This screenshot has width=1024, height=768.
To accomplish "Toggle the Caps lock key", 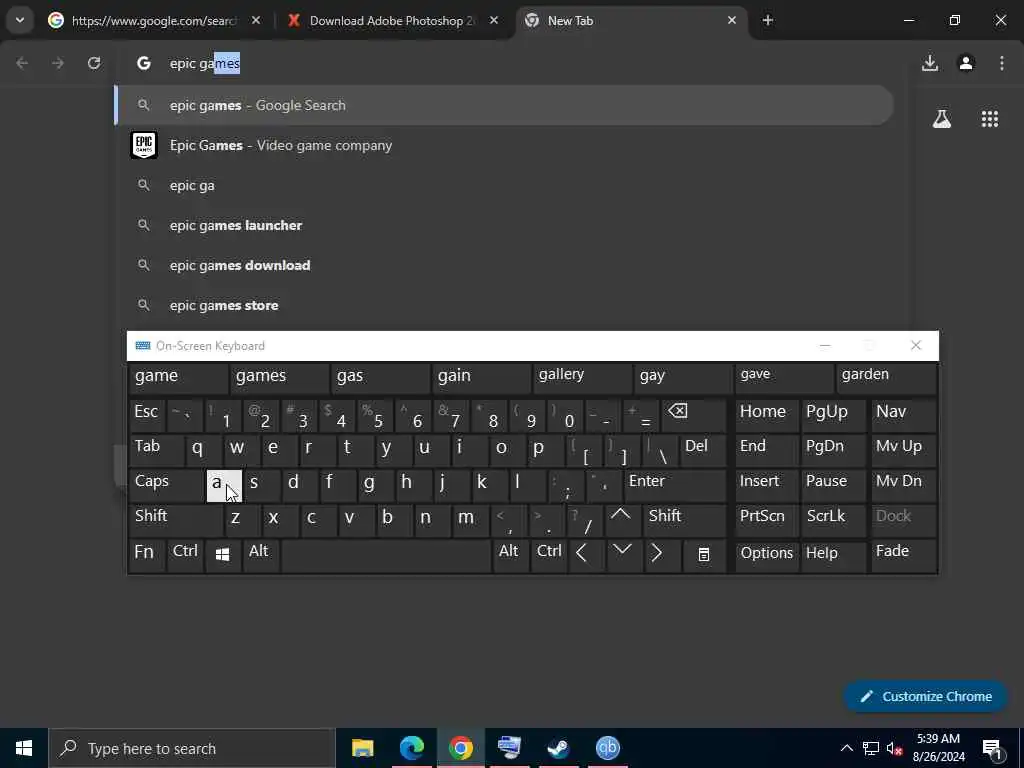I will (166, 485).
